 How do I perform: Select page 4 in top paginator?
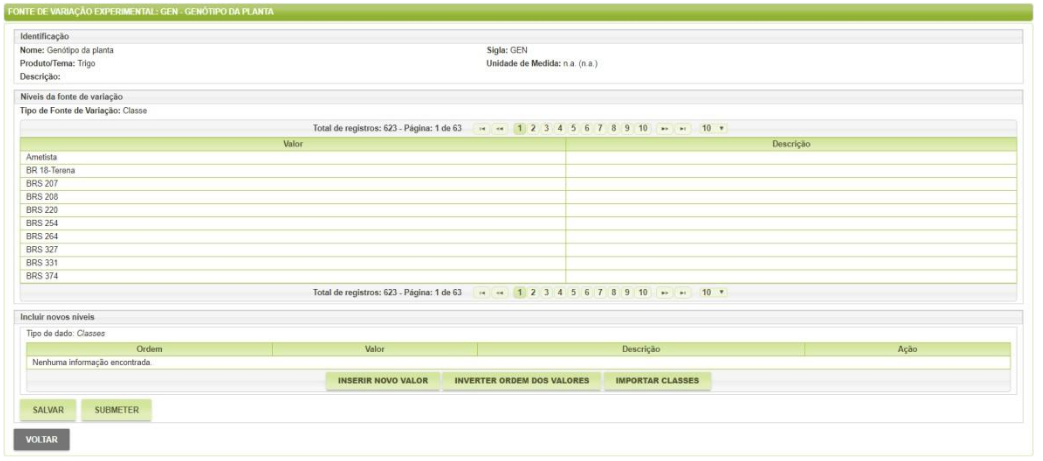coord(560,128)
